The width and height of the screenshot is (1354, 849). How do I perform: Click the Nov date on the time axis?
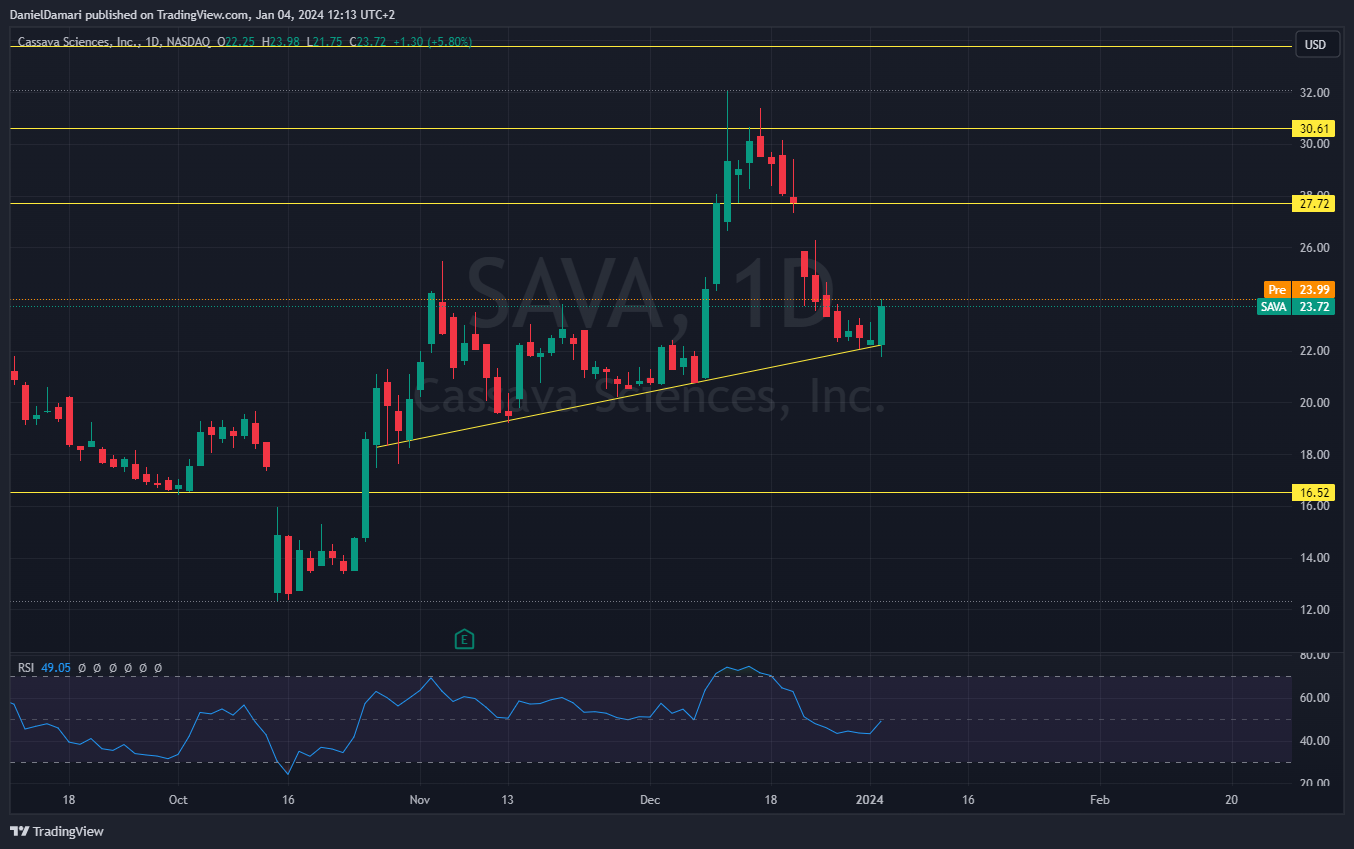[420, 800]
